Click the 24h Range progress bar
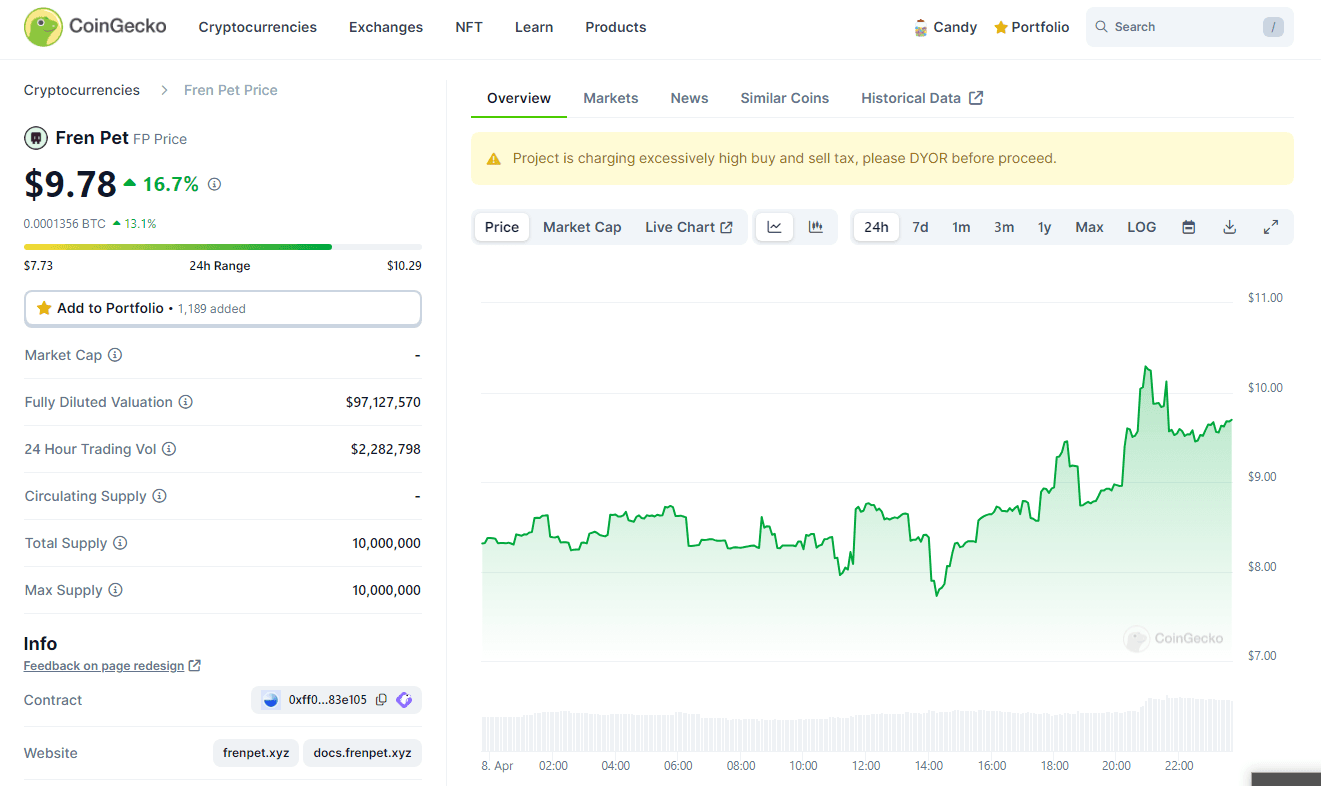This screenshot has height=786, width=1321. coord(223,246)
